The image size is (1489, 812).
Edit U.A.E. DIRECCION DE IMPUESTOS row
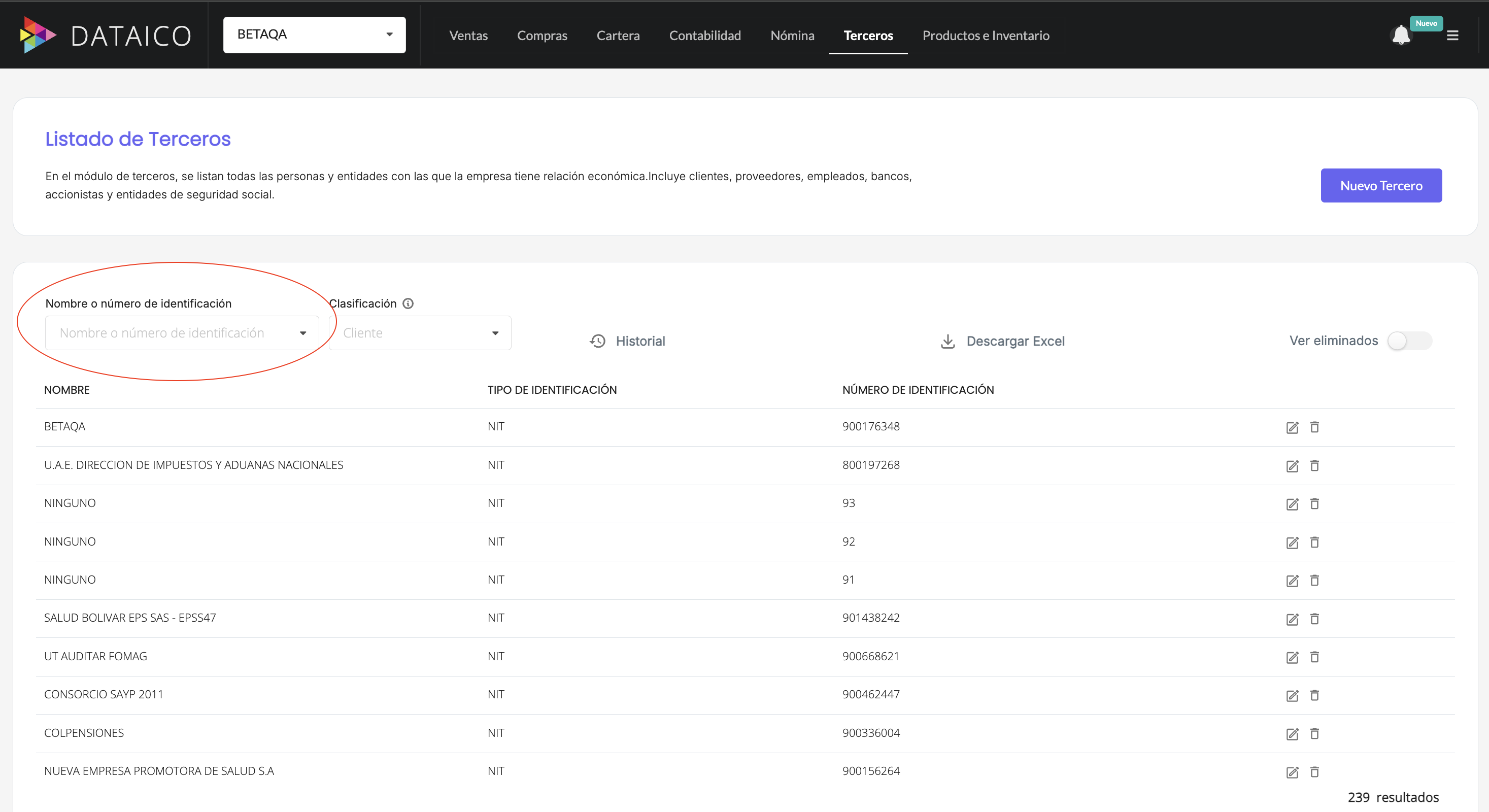[x=1292, y=466]
